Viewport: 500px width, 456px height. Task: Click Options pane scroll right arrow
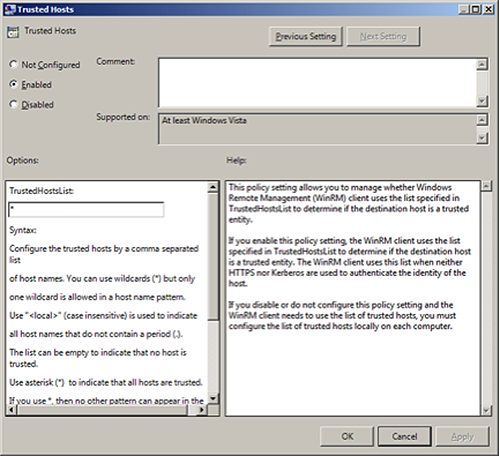[x=201, y=410]
